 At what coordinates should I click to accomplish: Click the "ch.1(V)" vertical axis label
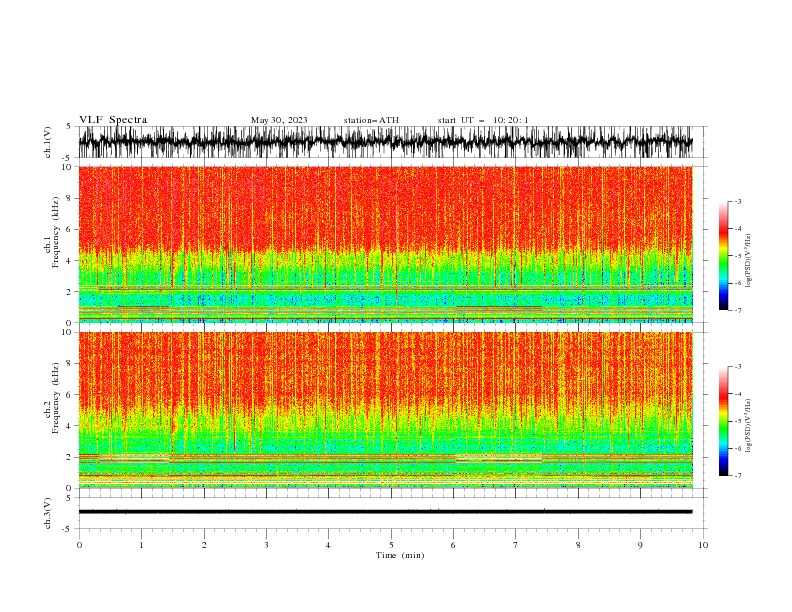[48, 142]
